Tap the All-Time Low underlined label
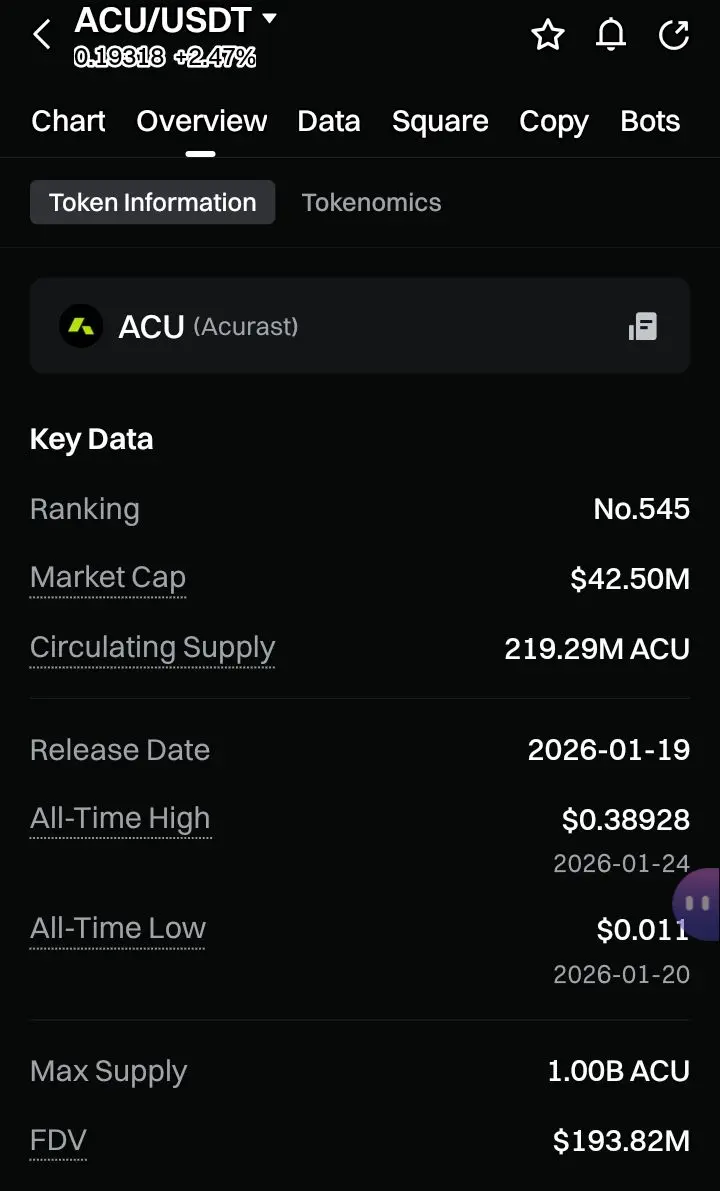Viewport: 720px width, 1191px height. (118, 928)
